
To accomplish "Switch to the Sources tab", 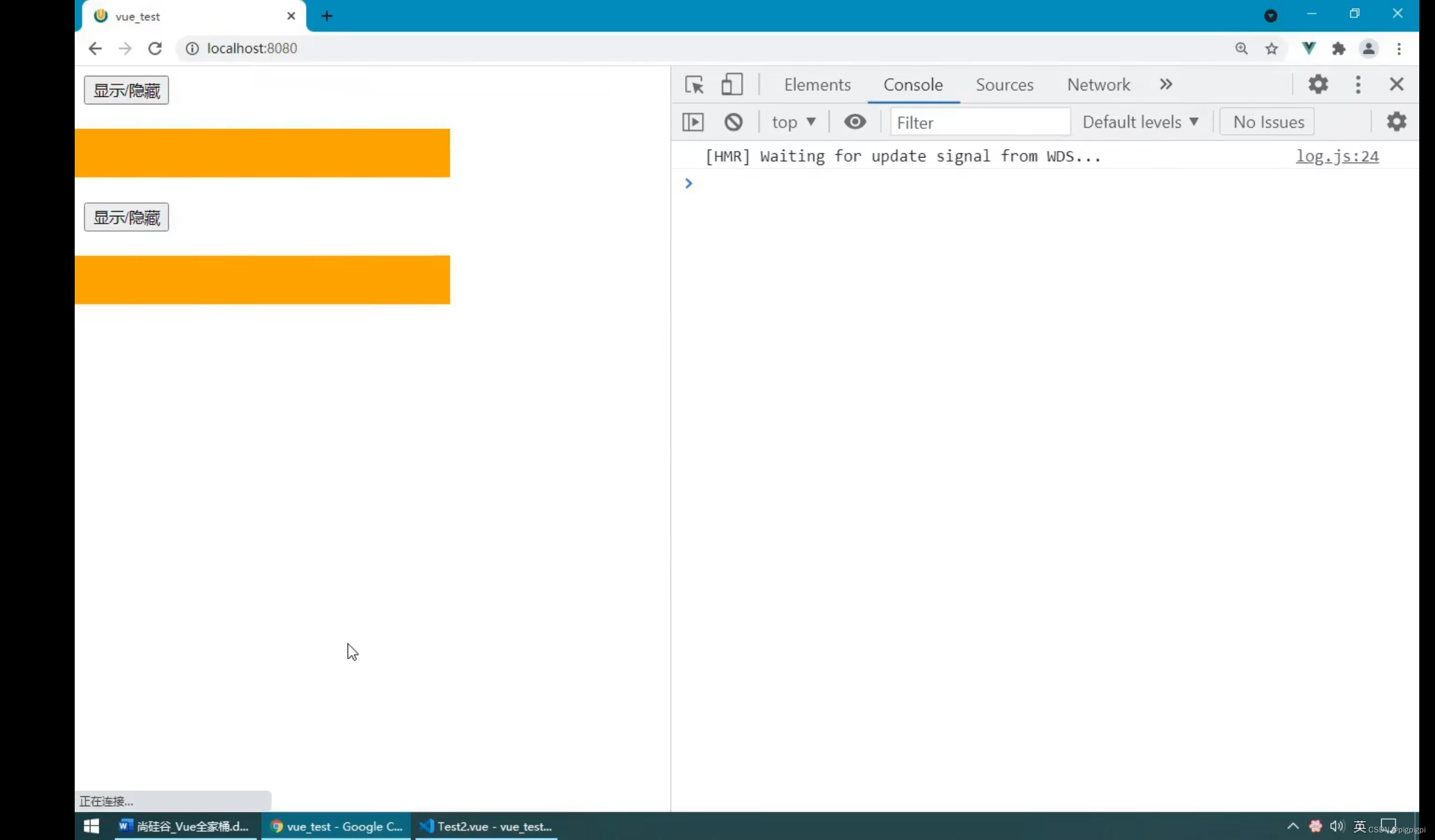I will [1004, 85].
